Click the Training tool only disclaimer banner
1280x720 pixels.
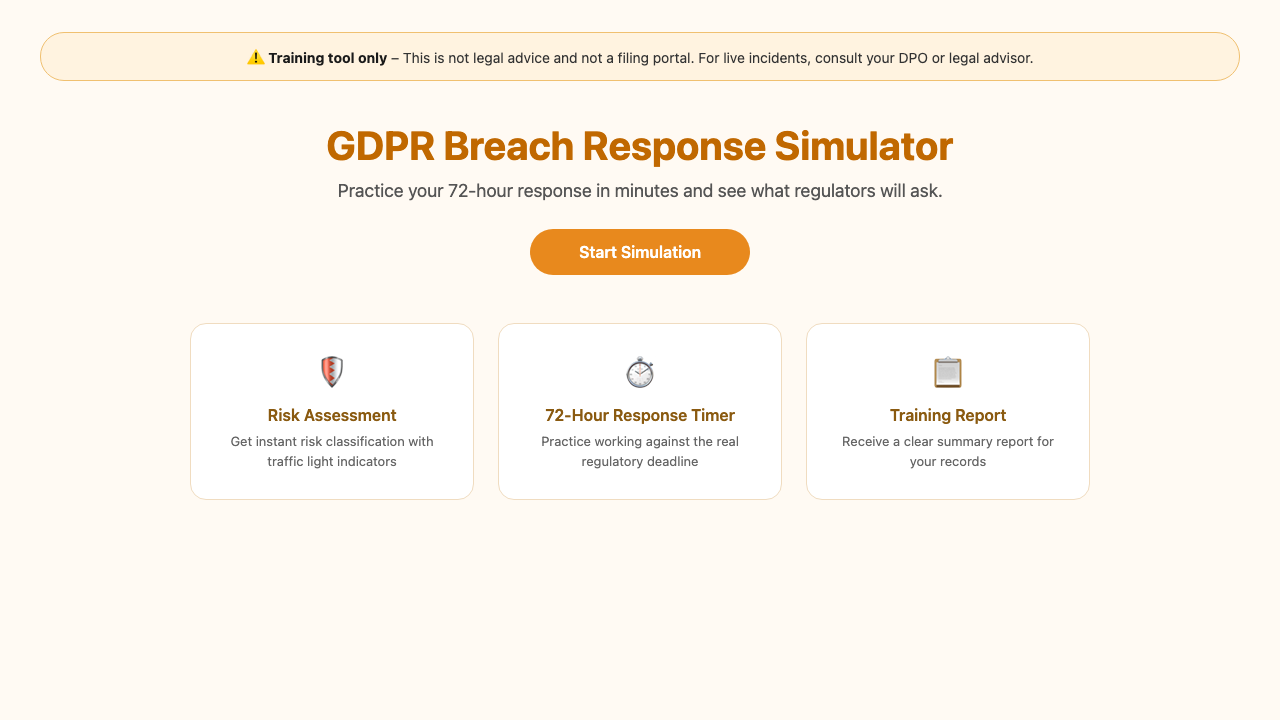(x=639, y=57)
